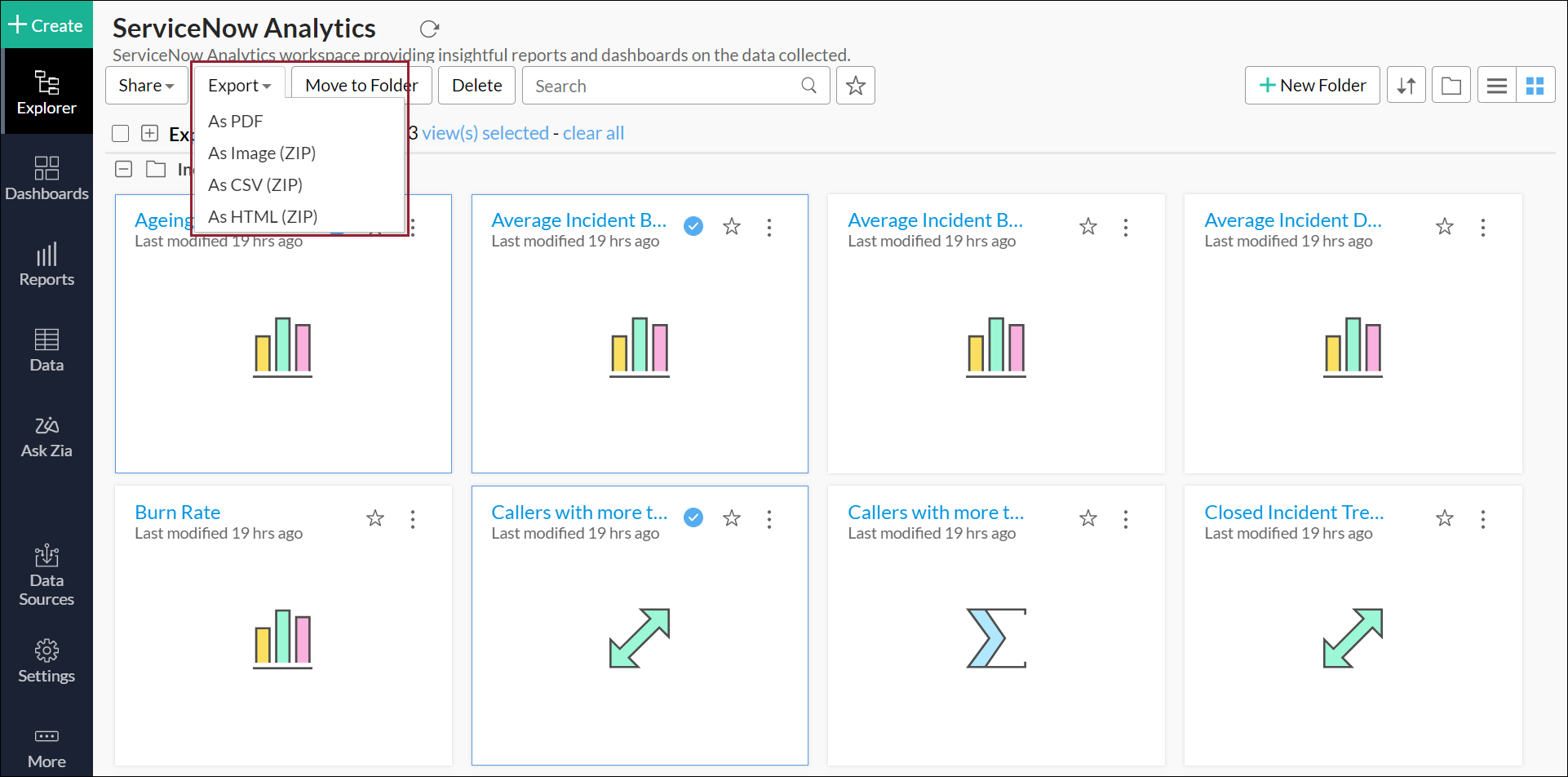Mark Burn Rate as favorite
1568x777 pixels.
pyautogui.click(x=375, y=518)
